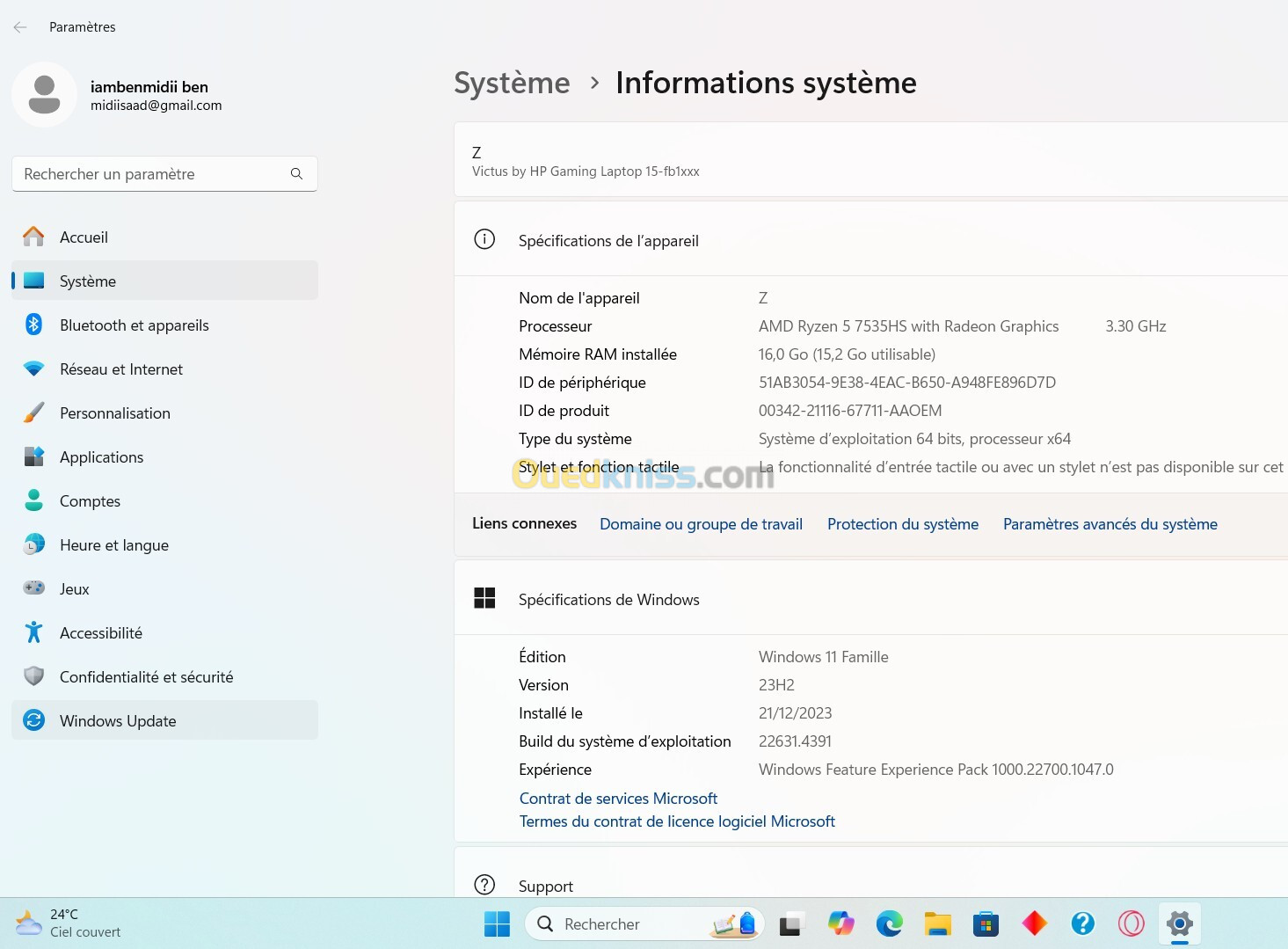
Task: Click the Confidentialité shield icon
Action: (33, 676)
